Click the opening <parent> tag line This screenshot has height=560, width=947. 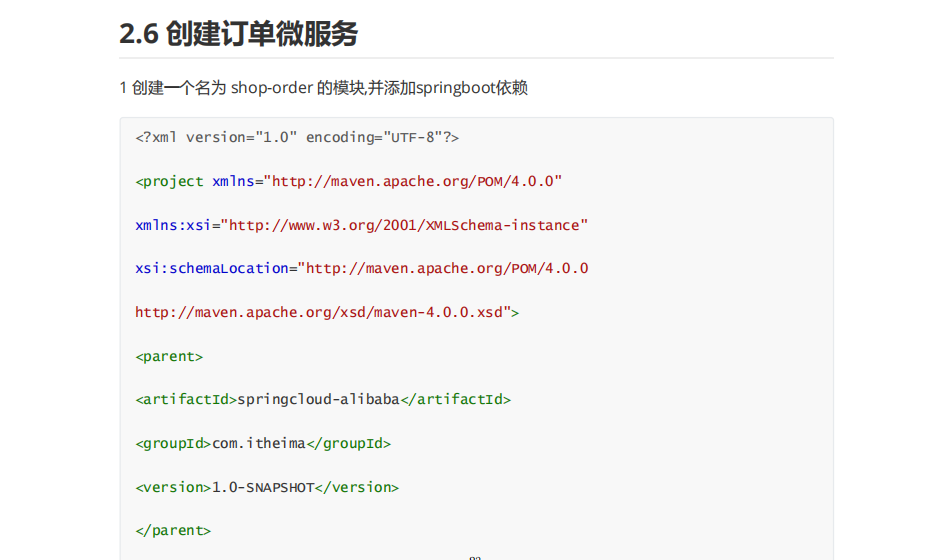tap(169, 356)
